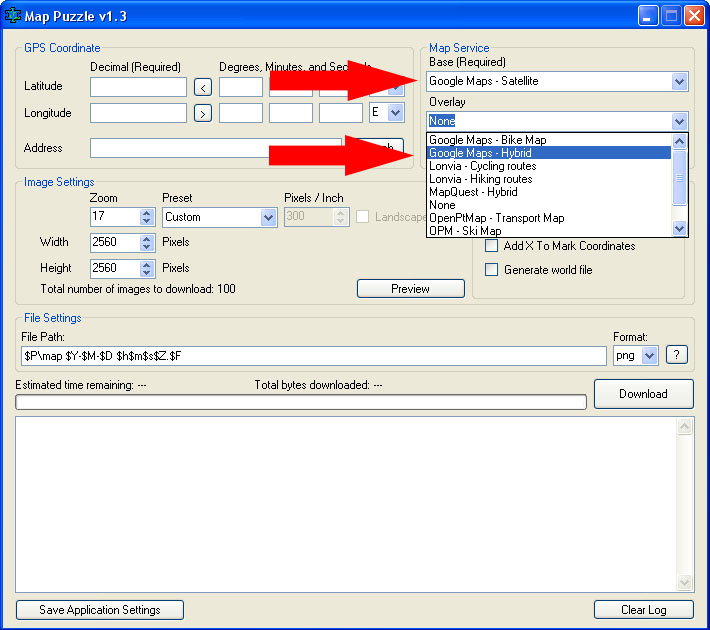The height and width of the screenshot is (630, 710).
Task: Click the Clear Log button
Action: [643, 610]
